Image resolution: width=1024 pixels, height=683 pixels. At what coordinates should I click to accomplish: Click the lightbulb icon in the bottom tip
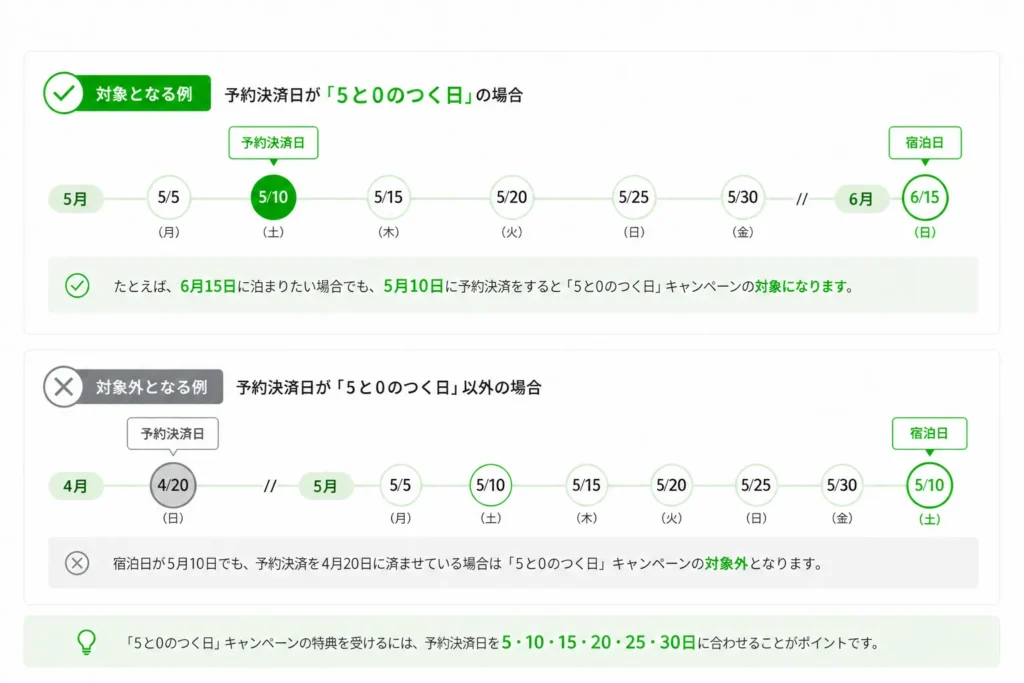87,642
